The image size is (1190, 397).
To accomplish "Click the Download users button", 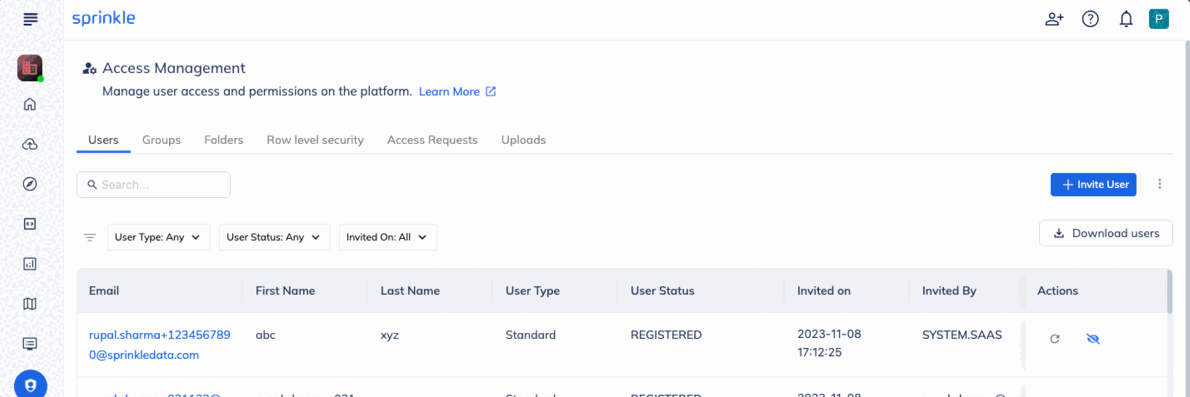I will [1107, 233].
